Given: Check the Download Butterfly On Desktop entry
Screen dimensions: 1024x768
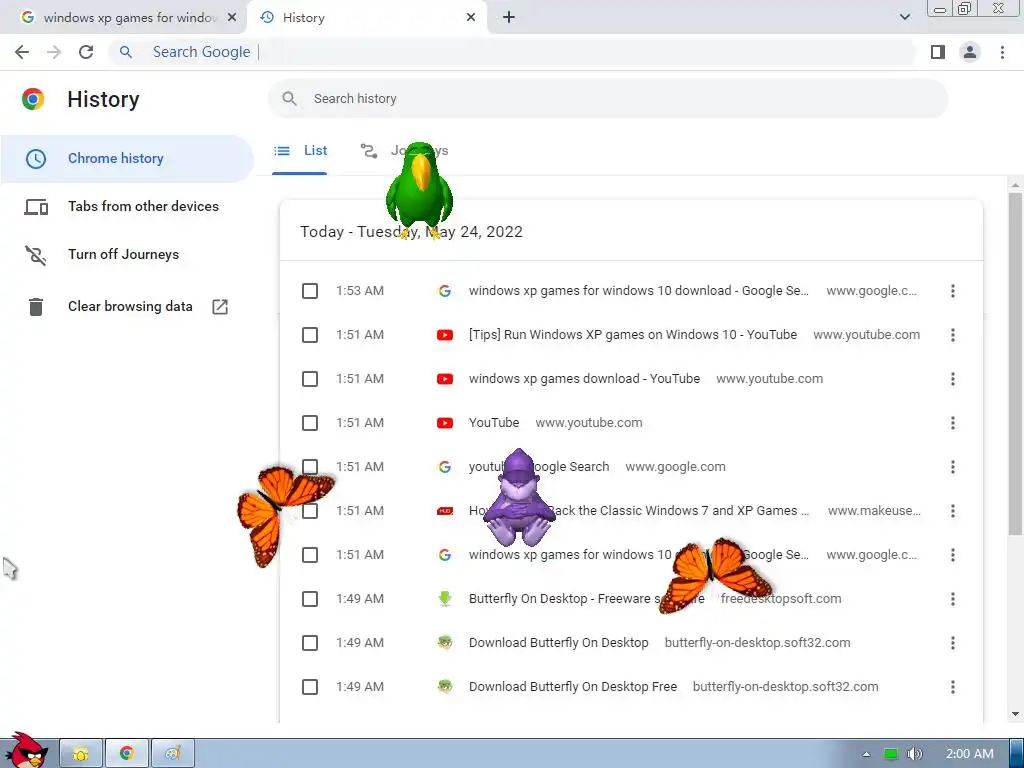Looking at the screenshot, I should pos(310,643).
